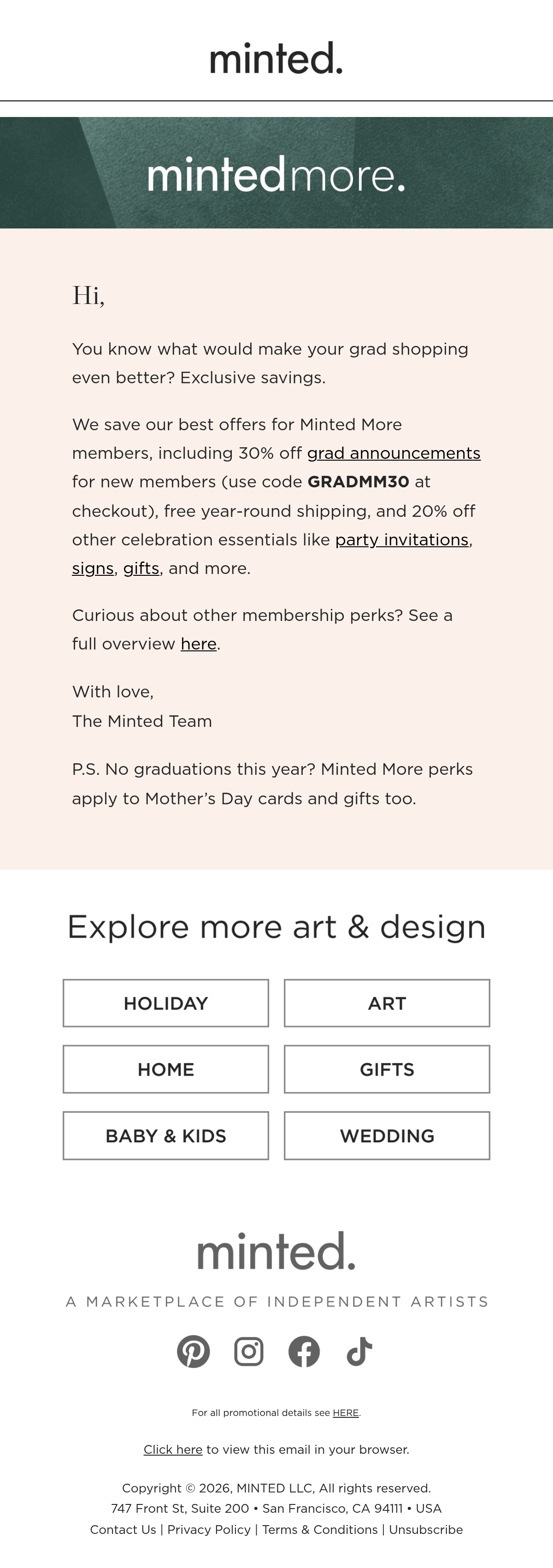Screen dimensions: 553x1568
Task: Click the minted logo at top
Action: 276,59
